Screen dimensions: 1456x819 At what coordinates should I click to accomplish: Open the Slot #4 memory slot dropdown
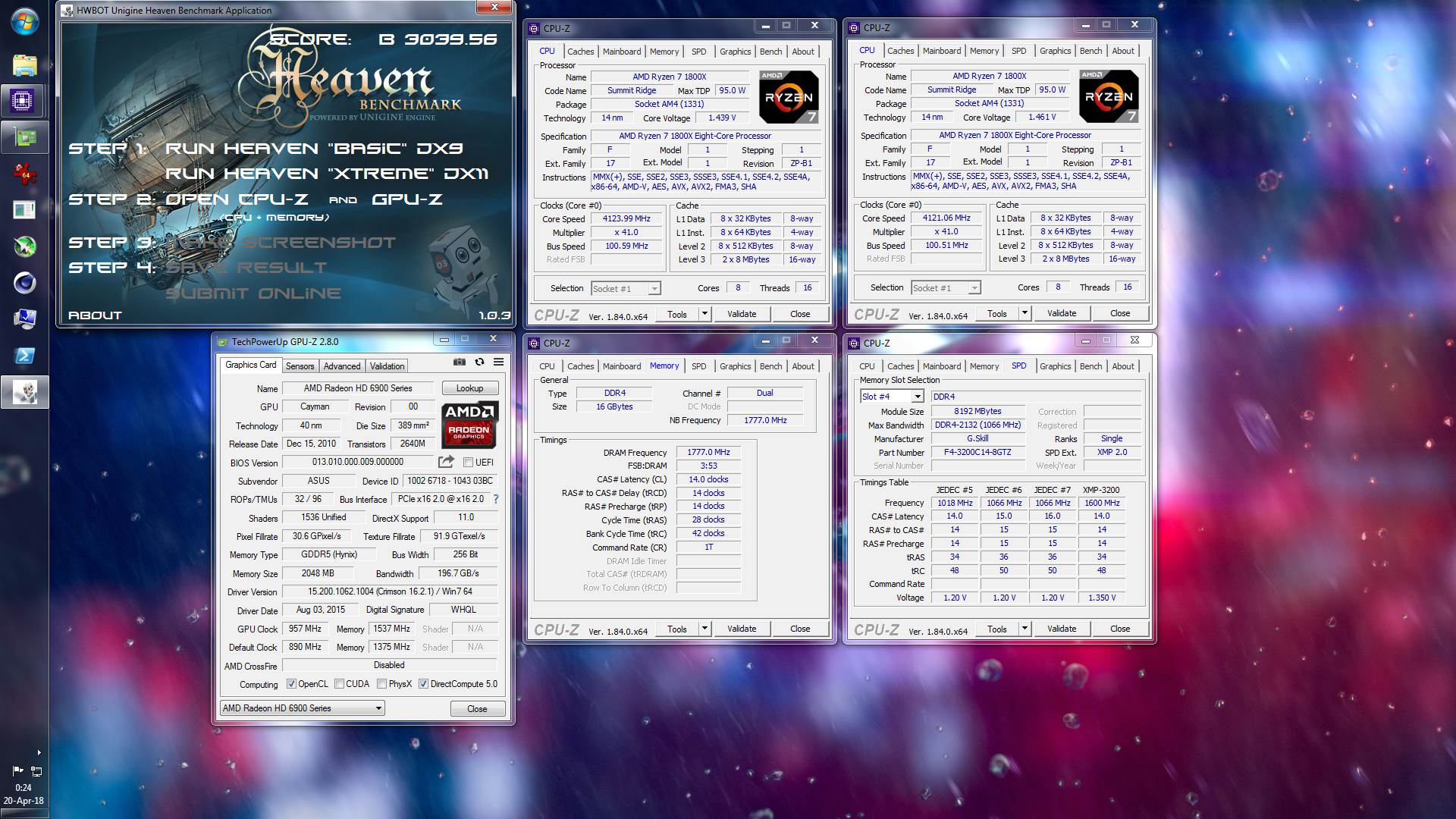click(x=892, y=397)
